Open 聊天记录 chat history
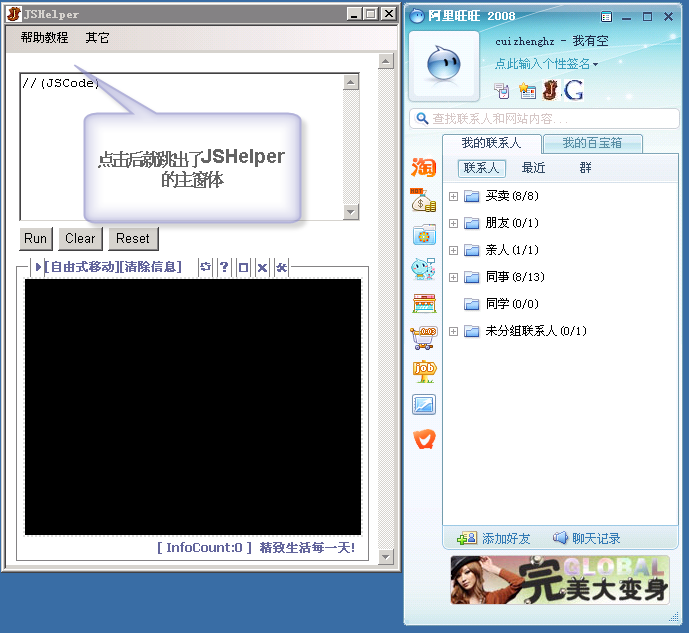Viewport: 689px width, 633px height. 586,539
